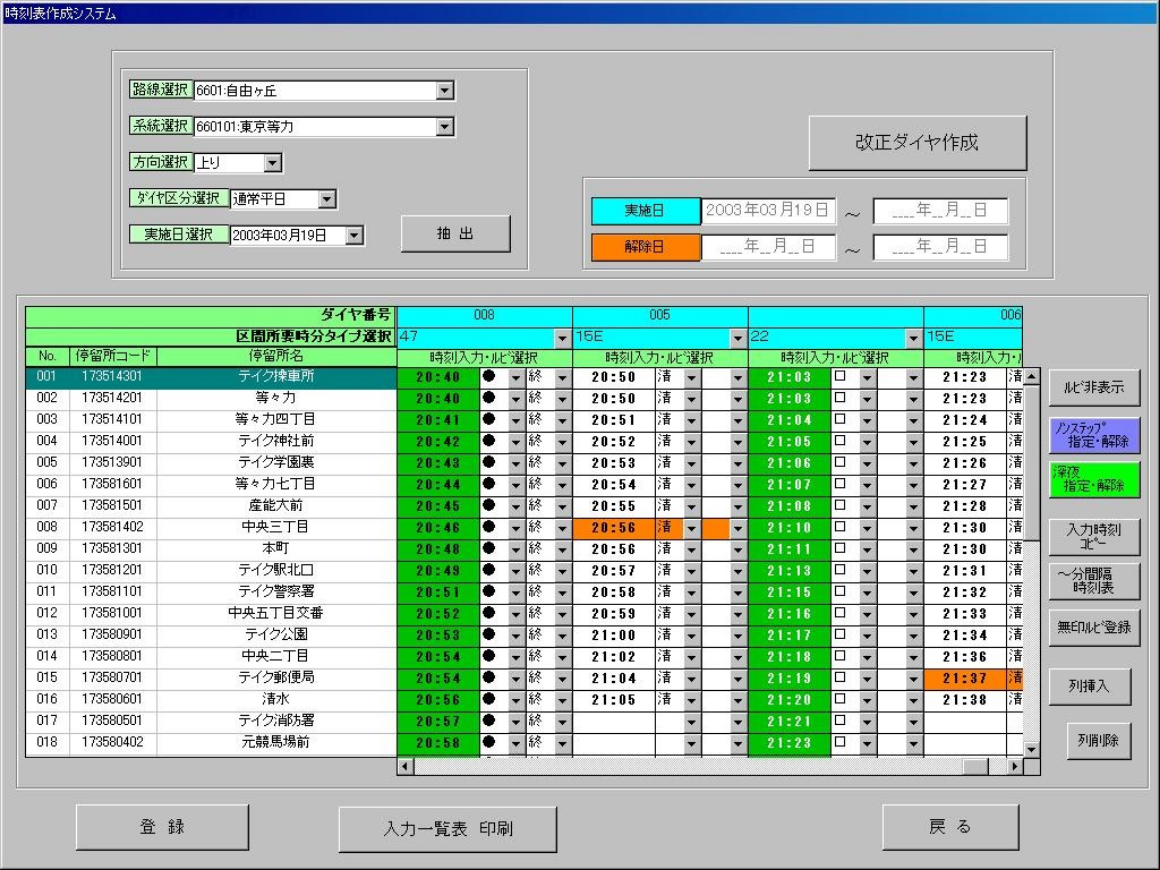Toggle the blue ノンステップ 指定・解除 button
The width and height of the screenshot is (1160, 870).
(x=1094, y=435)
